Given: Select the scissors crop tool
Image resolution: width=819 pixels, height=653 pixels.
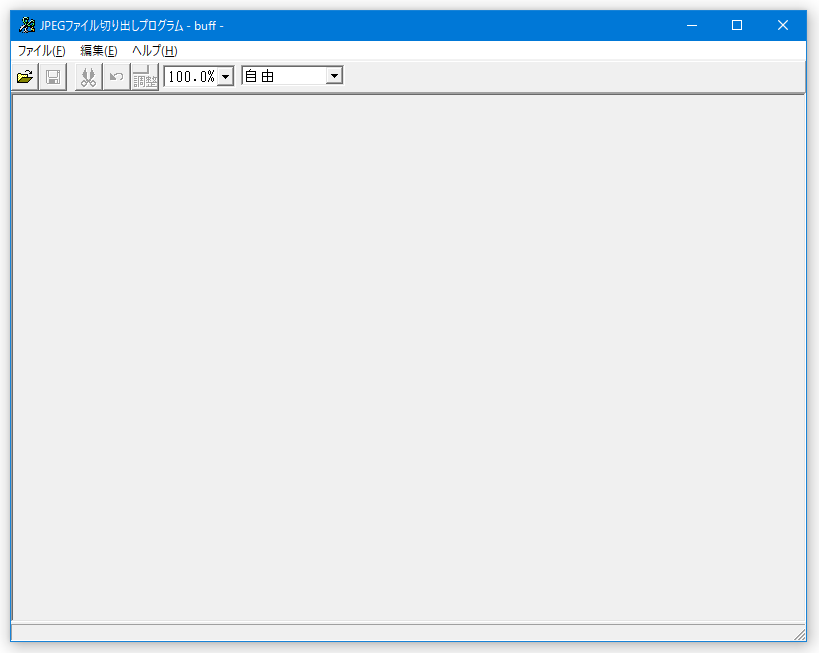Looking at the screenshot, I should coord(88,77).
